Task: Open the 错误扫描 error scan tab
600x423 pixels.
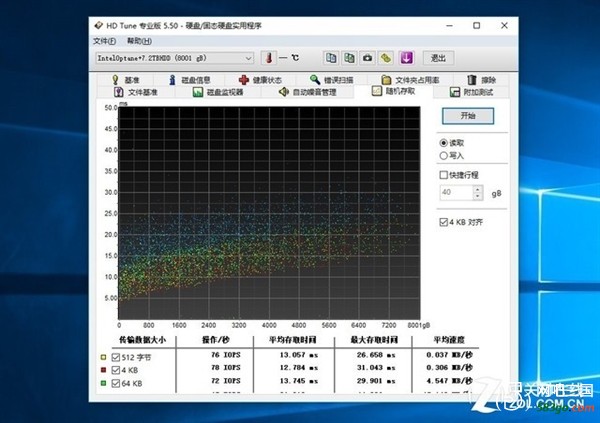Action: 331,80
